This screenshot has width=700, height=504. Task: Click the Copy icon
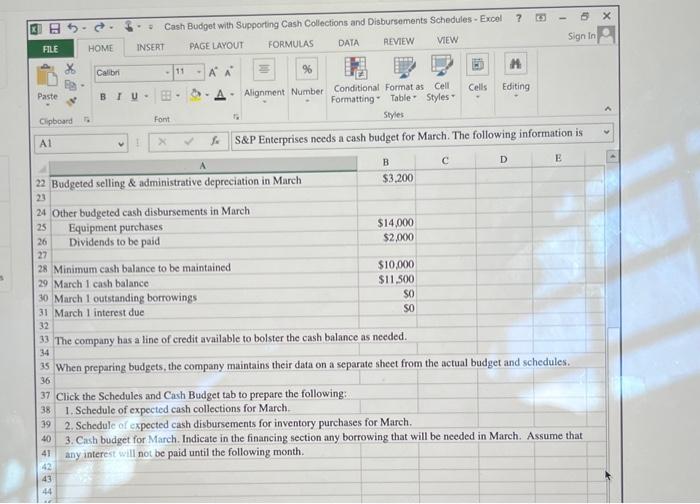[x=70, y=84]
